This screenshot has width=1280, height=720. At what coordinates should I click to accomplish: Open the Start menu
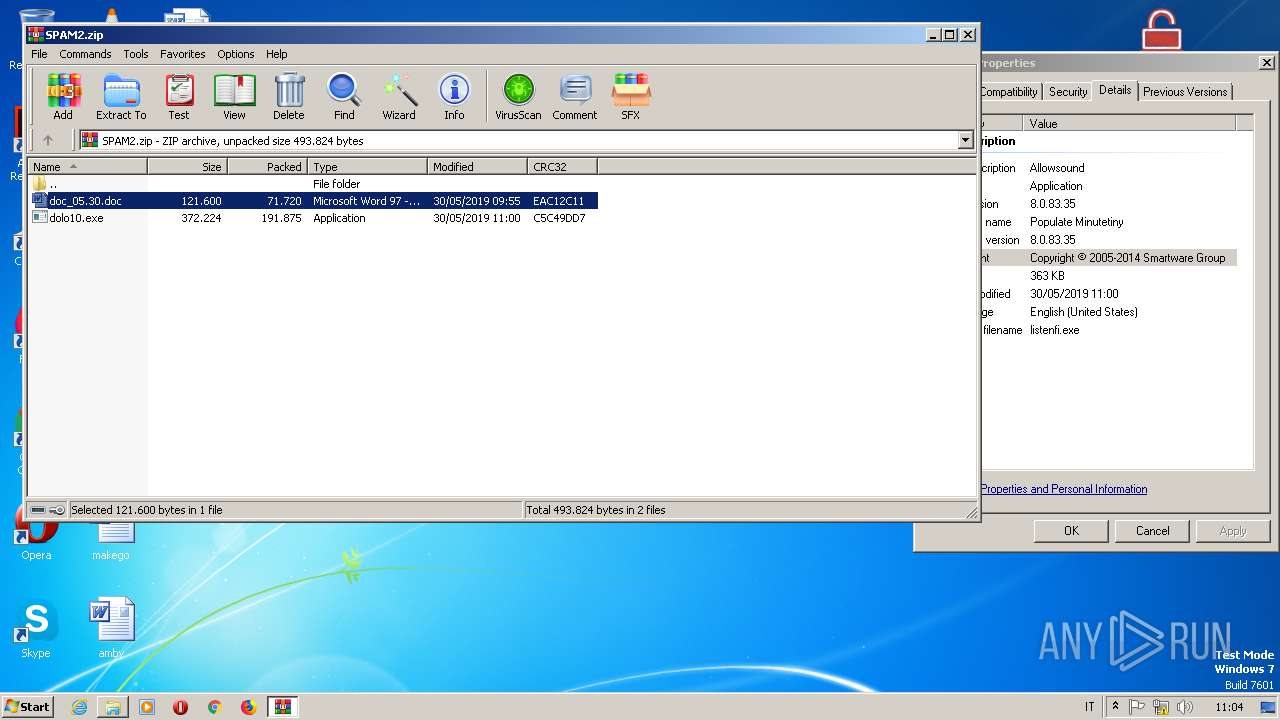(x=27, y=707)
